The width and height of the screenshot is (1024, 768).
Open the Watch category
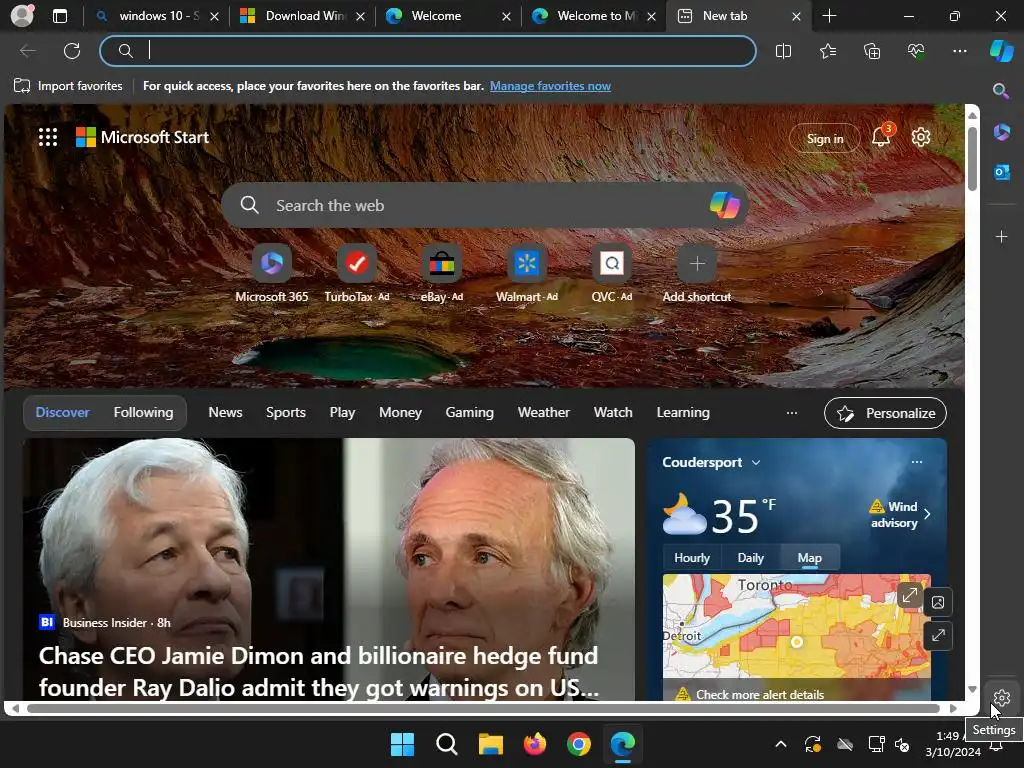[x=613, y=413]
